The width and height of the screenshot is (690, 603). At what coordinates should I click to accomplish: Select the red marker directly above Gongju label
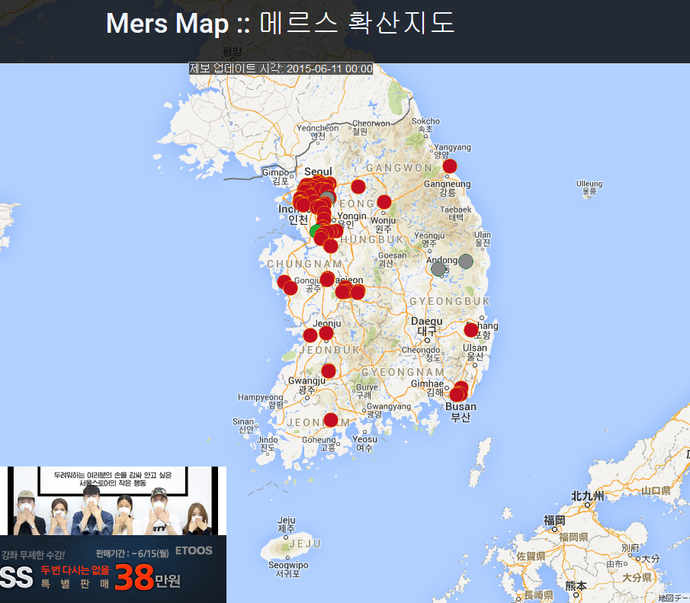point(327,279)
